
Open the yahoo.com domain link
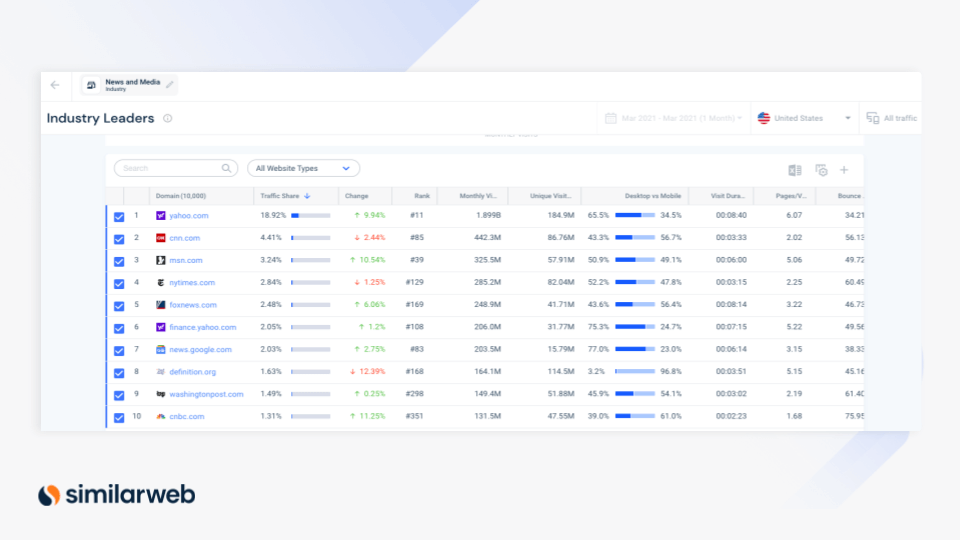click(x=189, y=216)
